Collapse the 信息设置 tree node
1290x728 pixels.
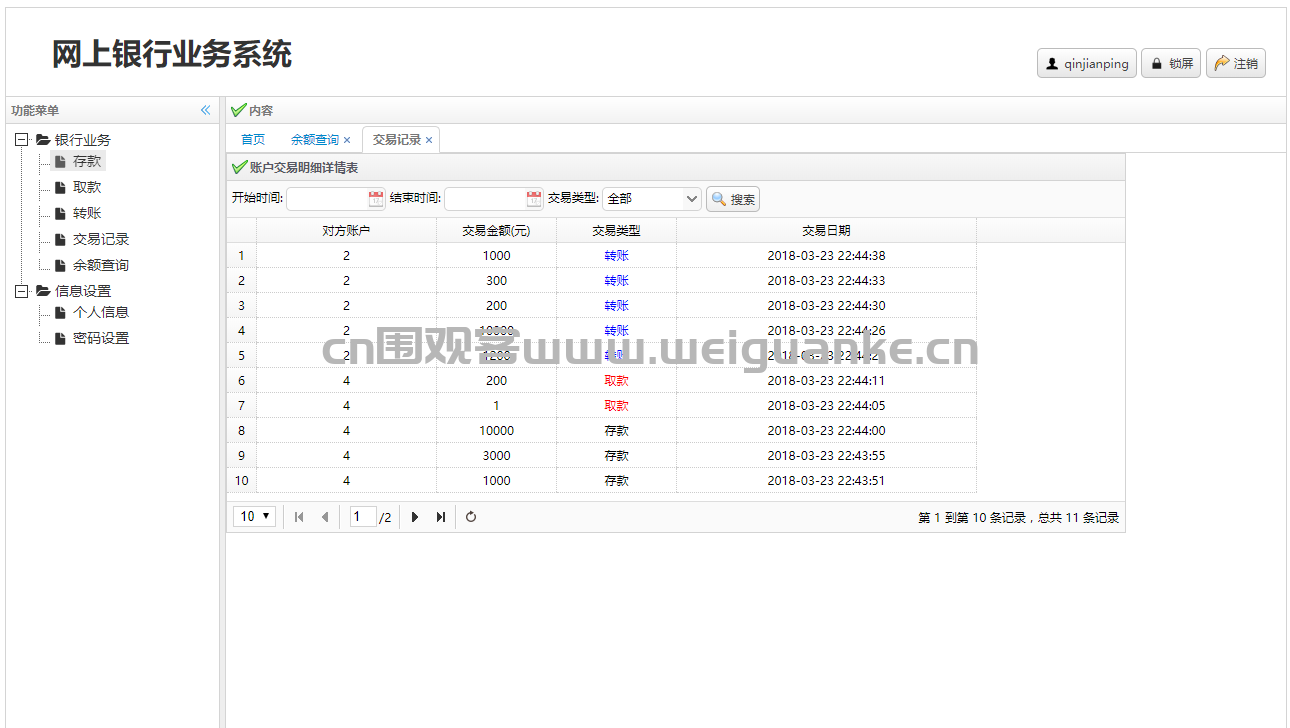[x=21, y=291]
